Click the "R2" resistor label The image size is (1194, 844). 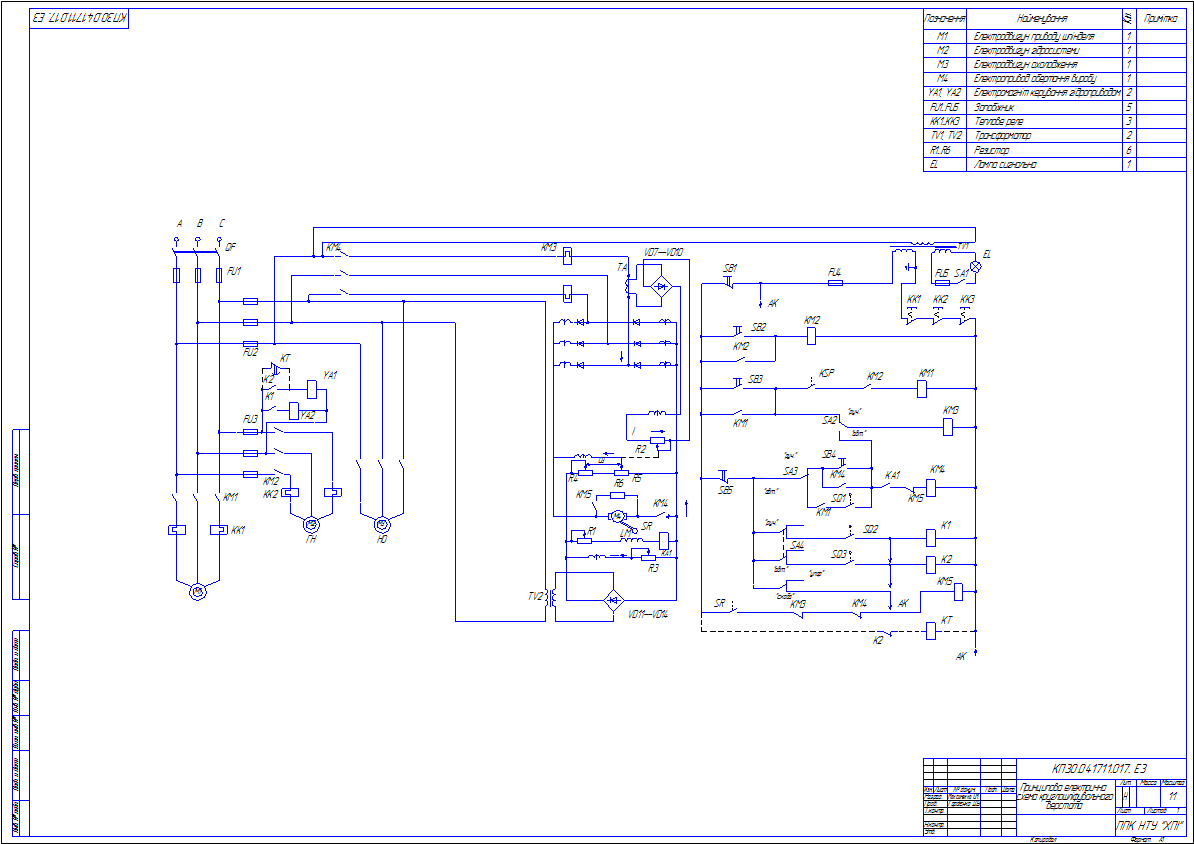(x=640, y=450)
